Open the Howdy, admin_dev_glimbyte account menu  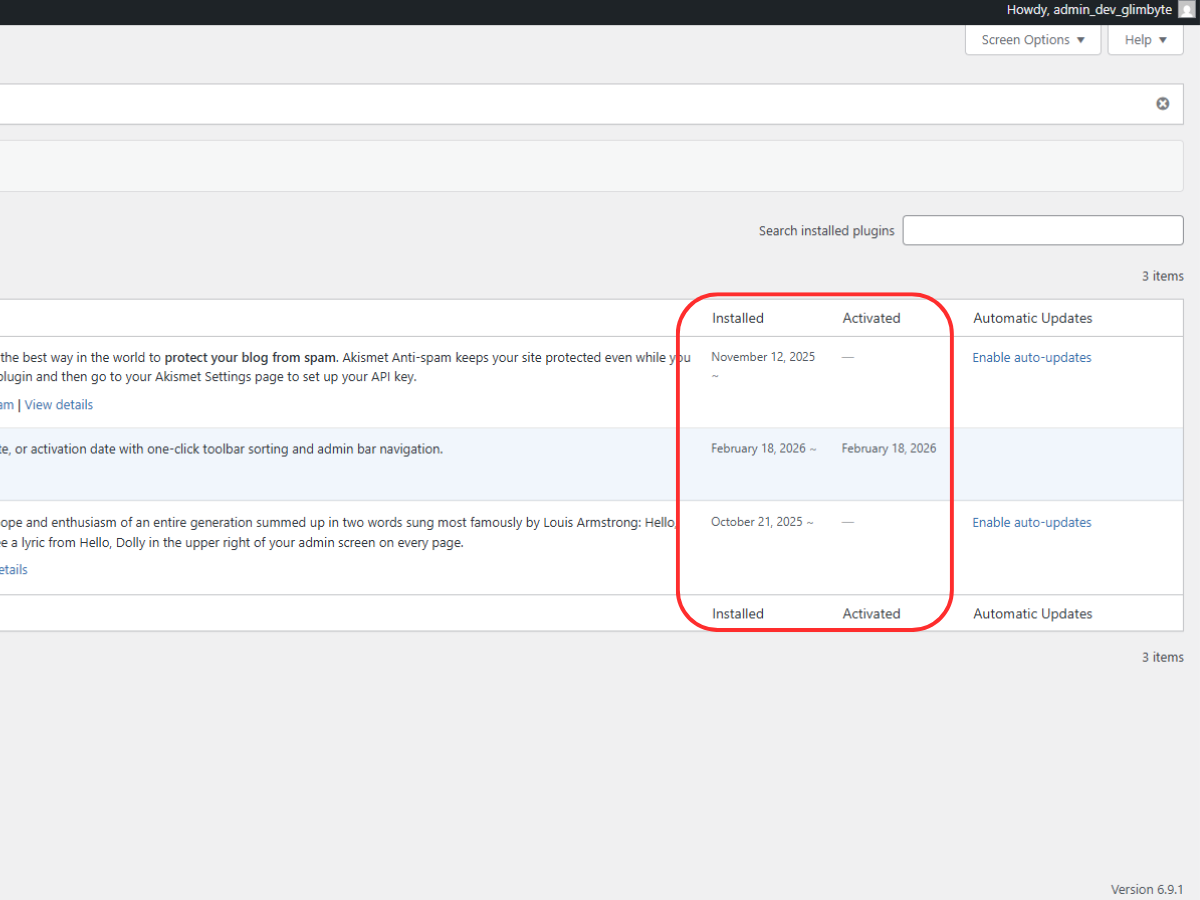pos(1089,10)
